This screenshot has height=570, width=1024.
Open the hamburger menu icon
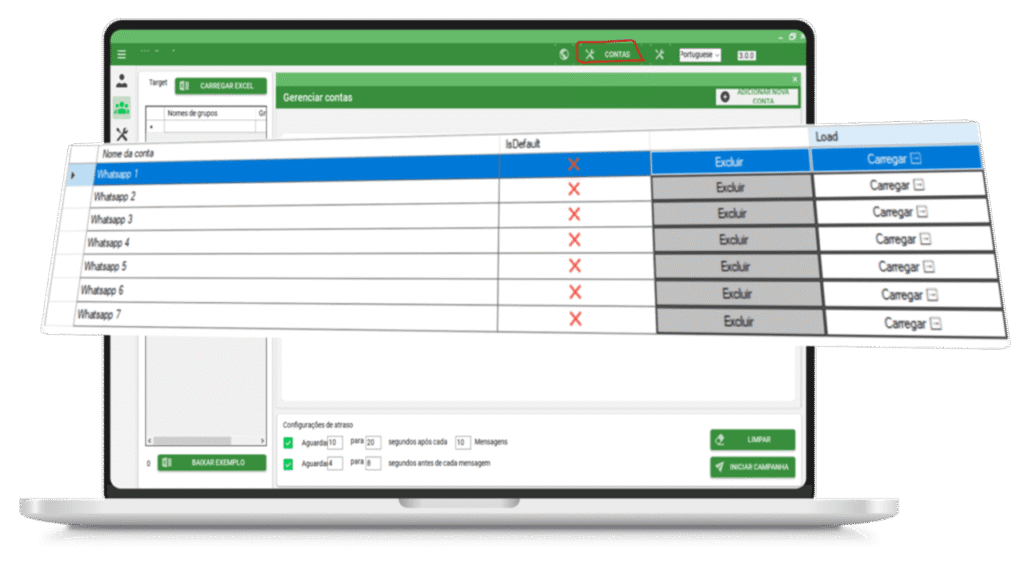pos(122,54)
